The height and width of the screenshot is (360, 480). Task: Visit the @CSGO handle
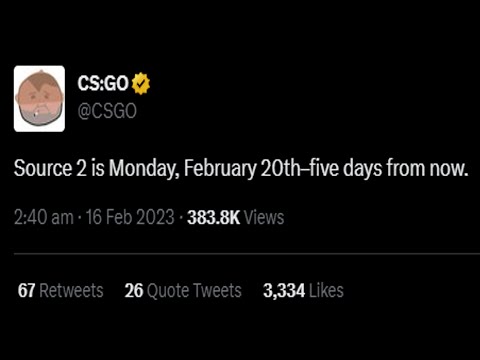pos(107,111)
